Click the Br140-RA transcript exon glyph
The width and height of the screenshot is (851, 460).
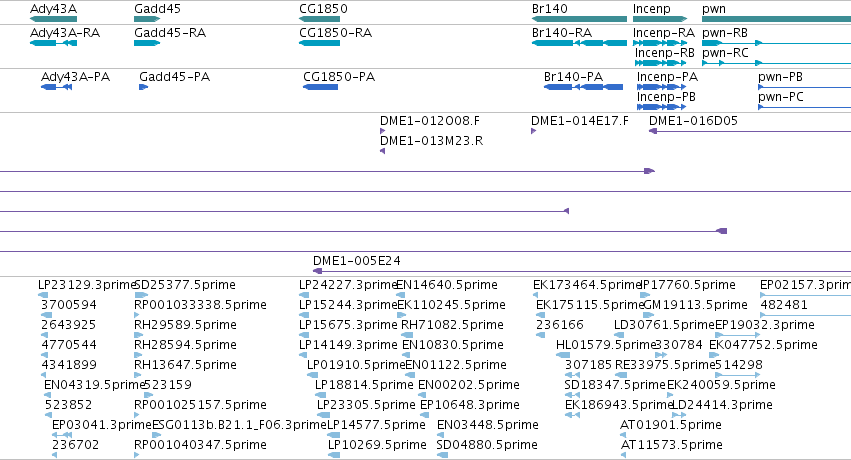coord(579,43)
